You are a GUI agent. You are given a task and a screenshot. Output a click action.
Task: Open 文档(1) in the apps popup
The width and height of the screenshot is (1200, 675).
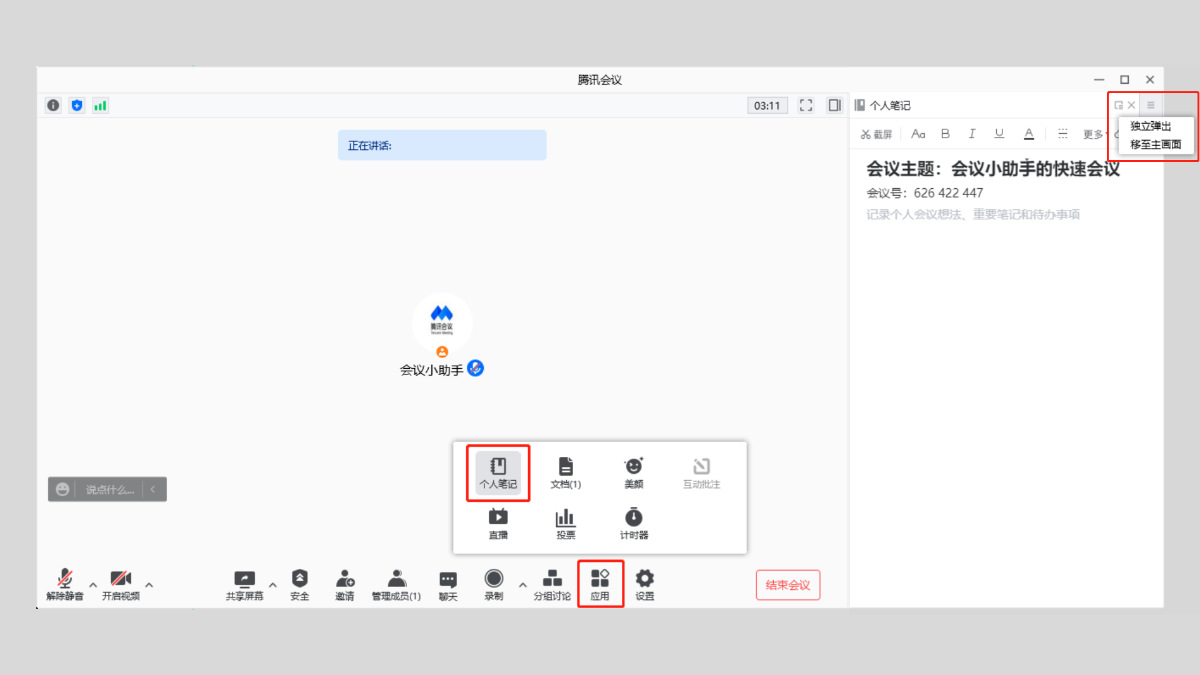click(x=566, y=473)
